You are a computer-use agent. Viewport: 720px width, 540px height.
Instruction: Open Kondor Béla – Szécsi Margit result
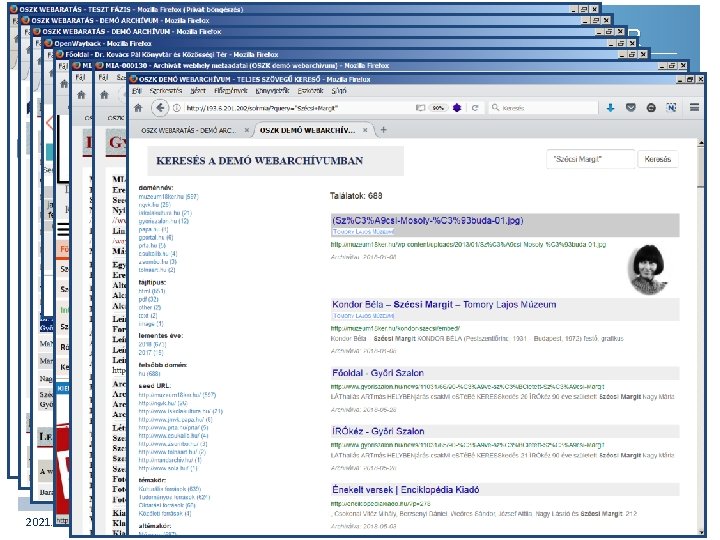[x=444, y=304]
